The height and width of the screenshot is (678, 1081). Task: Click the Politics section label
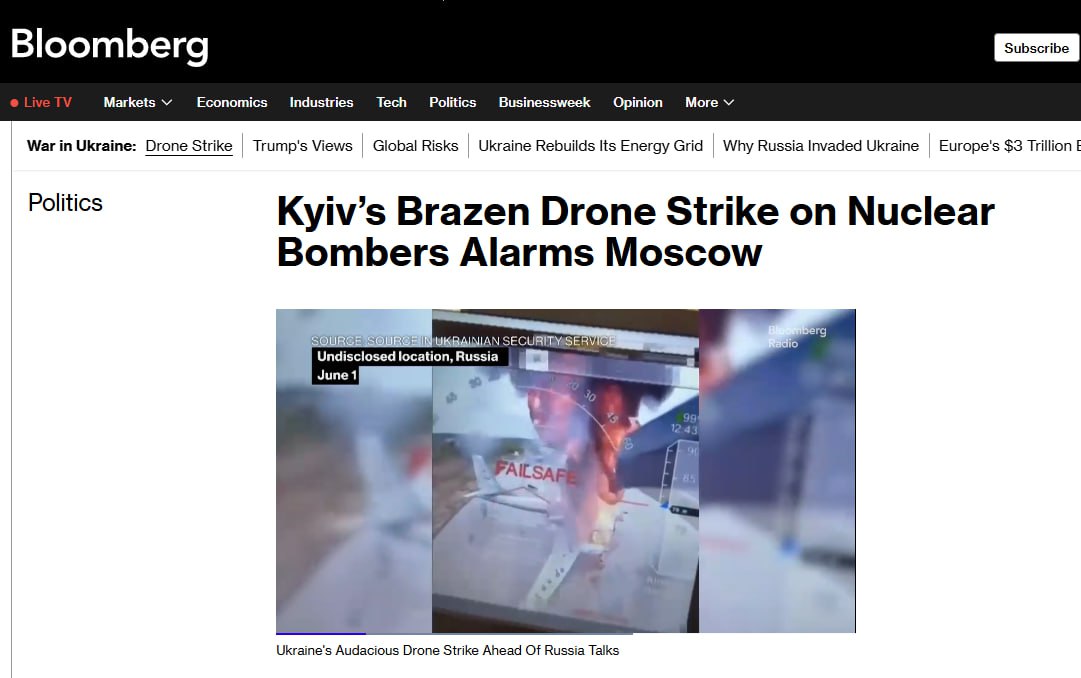[65, 203]
